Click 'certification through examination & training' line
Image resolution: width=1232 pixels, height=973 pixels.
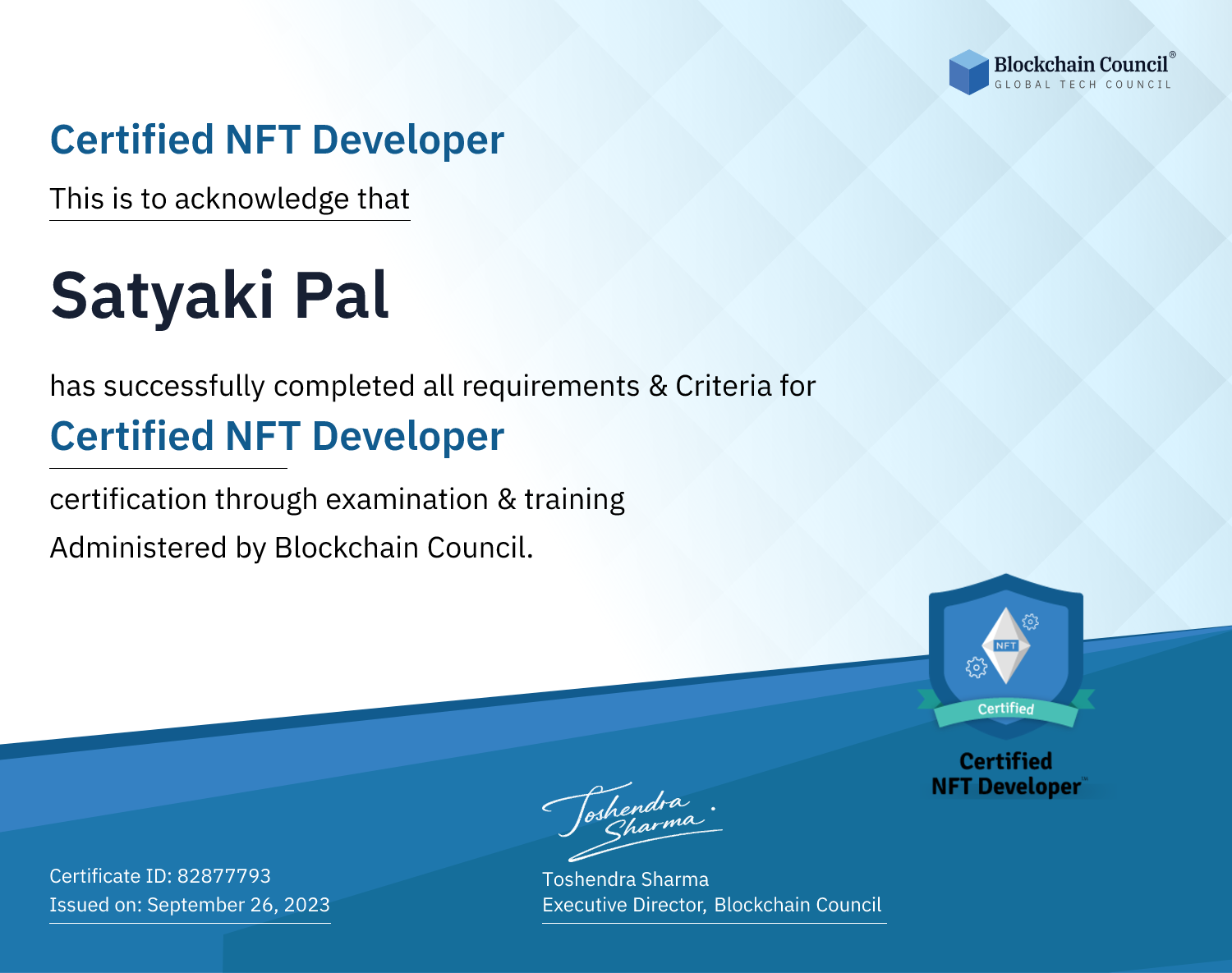pyautogui.click(x=337, y=500)
